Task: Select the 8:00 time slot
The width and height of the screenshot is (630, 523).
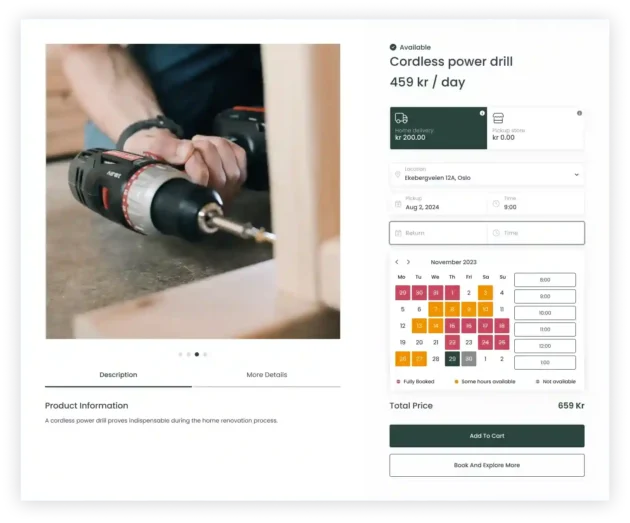Action: [x=545, y=280]
